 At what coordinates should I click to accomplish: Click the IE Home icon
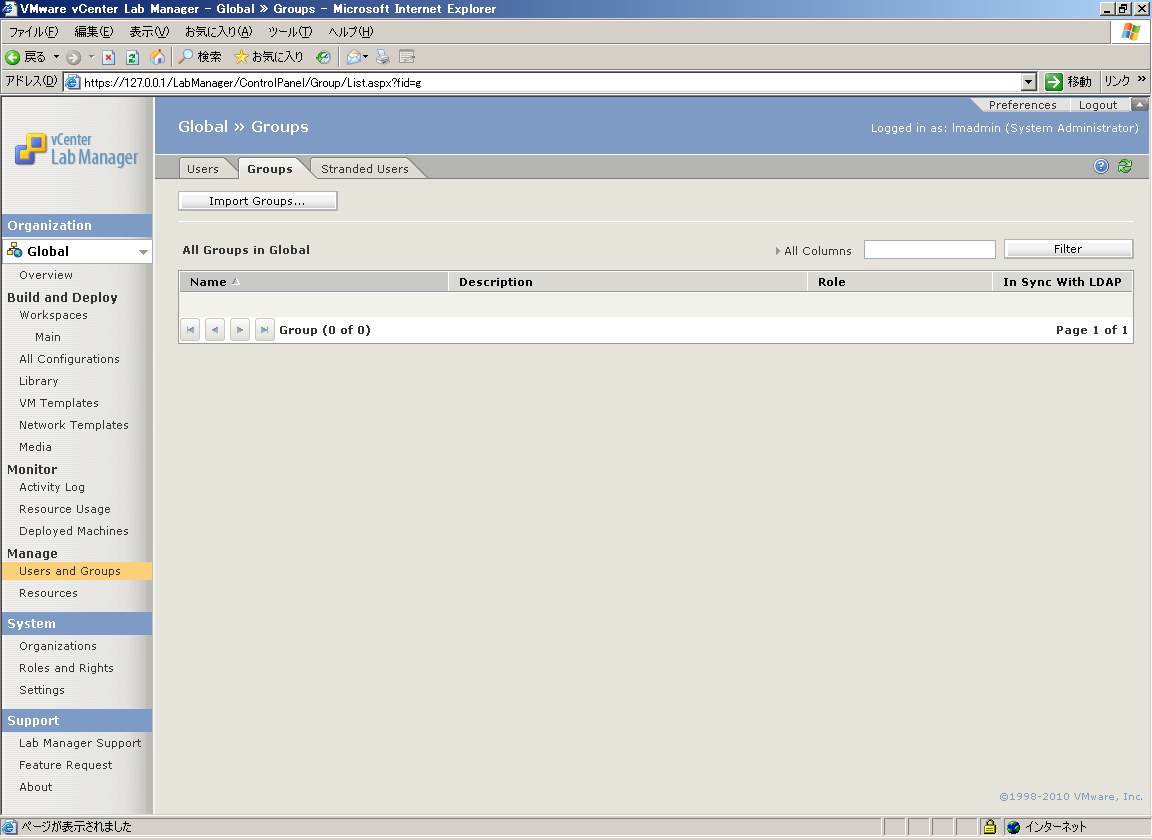tap(157, 57)
